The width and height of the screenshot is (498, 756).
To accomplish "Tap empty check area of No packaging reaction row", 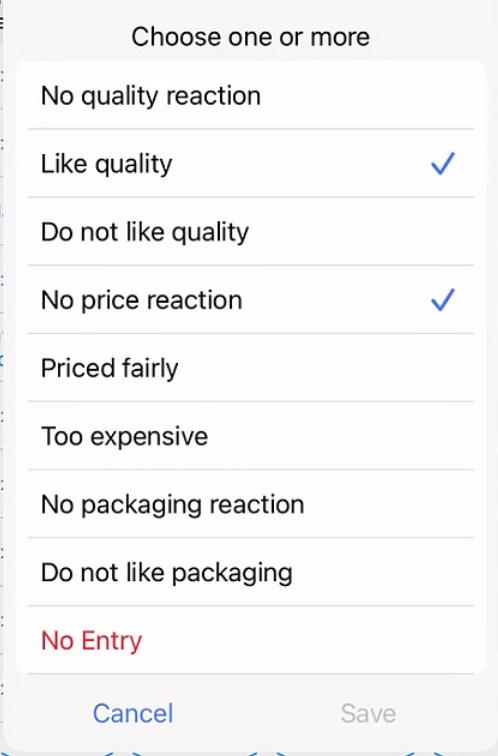I will (443, 504).
